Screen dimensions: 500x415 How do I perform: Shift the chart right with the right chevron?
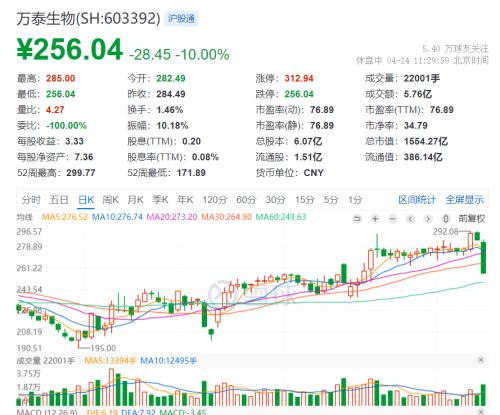pos(428,219)
